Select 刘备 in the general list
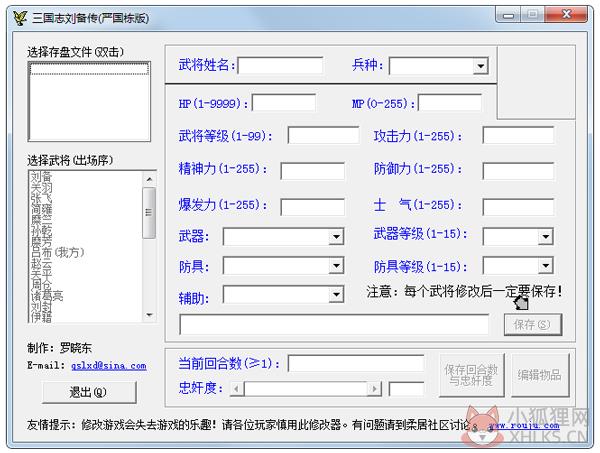 tap(41, 177)
